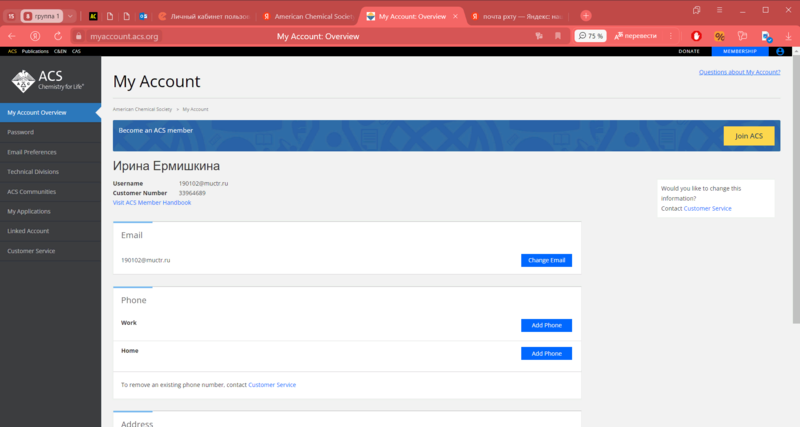Click Add Phone for Work
This screenshot has height=427, width=800.
(546, 325)
